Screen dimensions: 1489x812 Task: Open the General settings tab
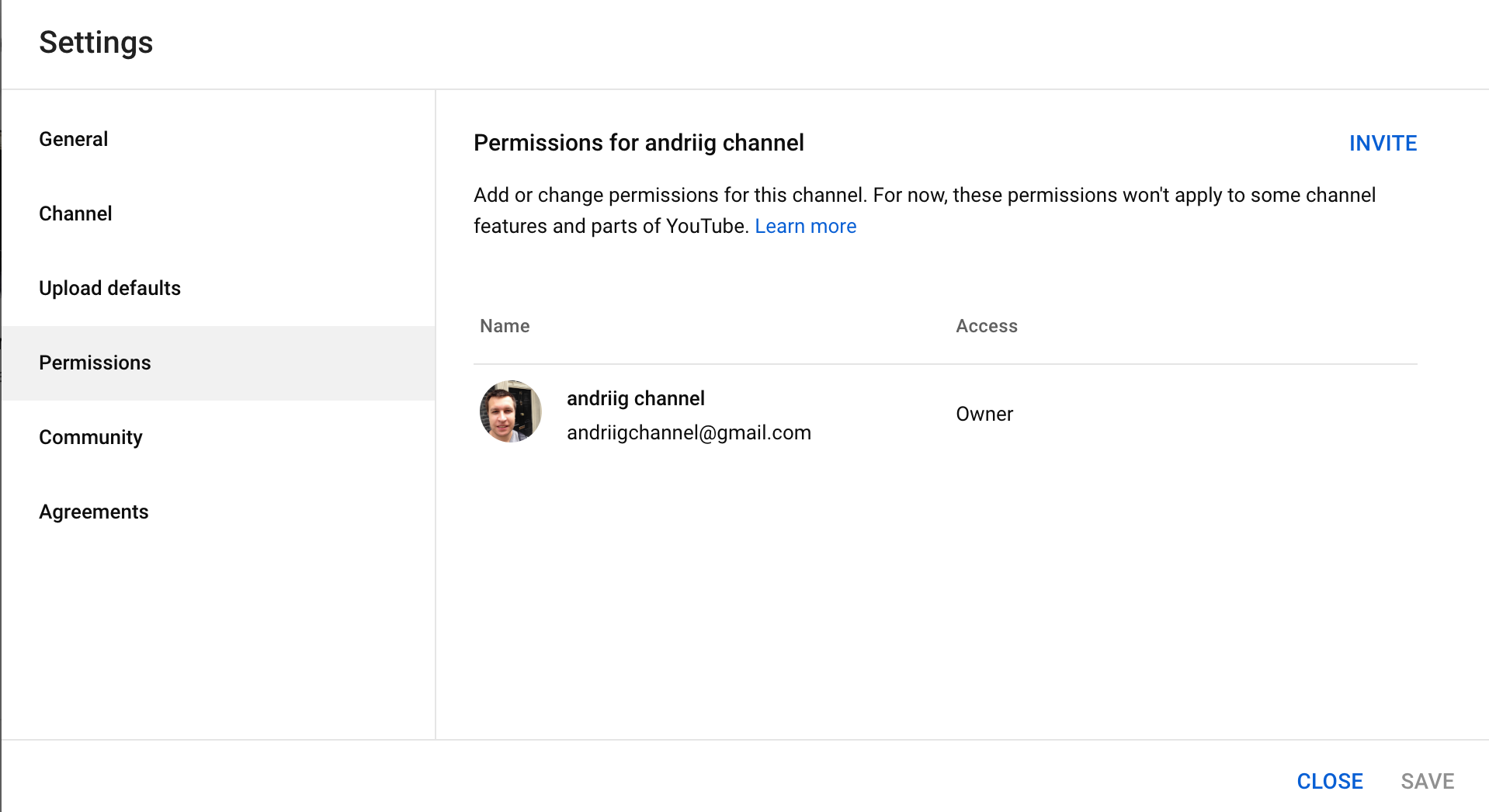(x=74, y=140)
